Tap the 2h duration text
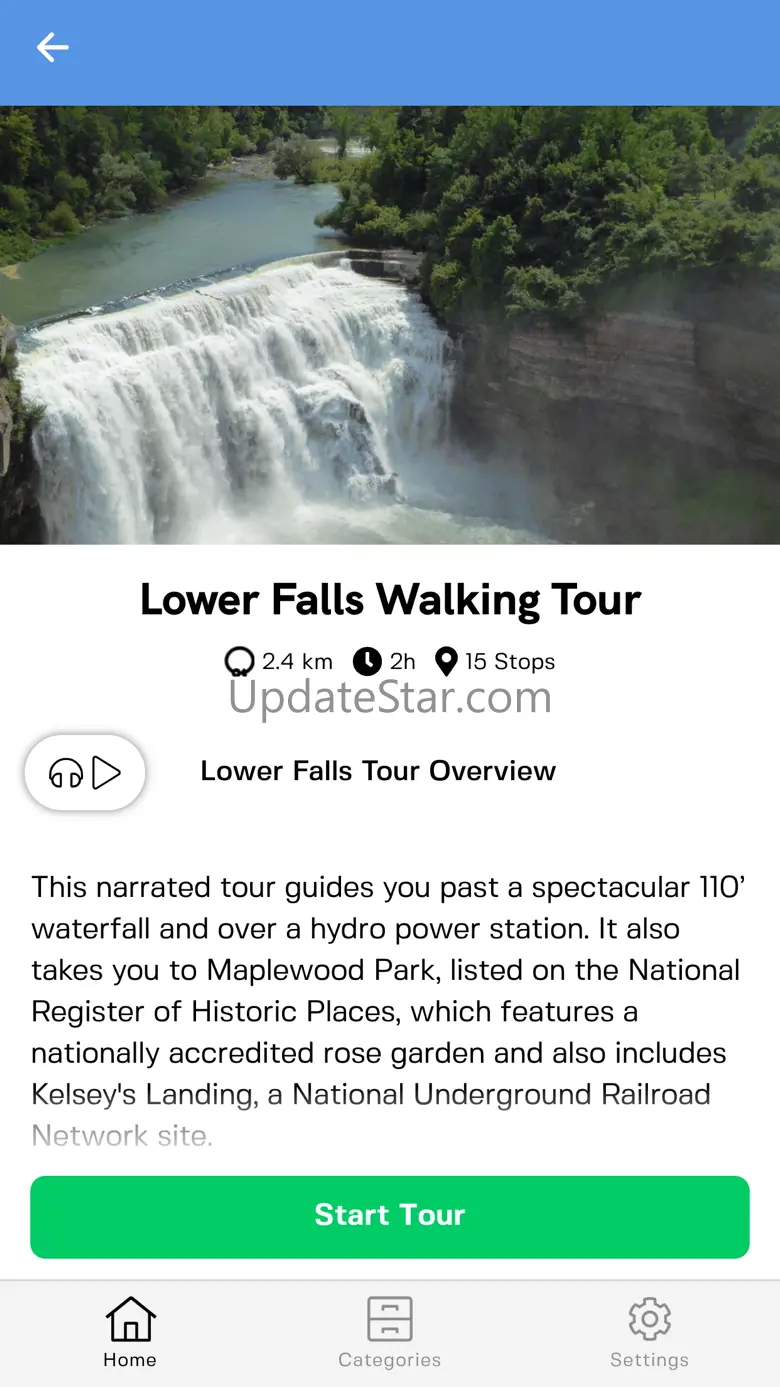This screenshot has height=1387, width=780. (x=402, y=662)
